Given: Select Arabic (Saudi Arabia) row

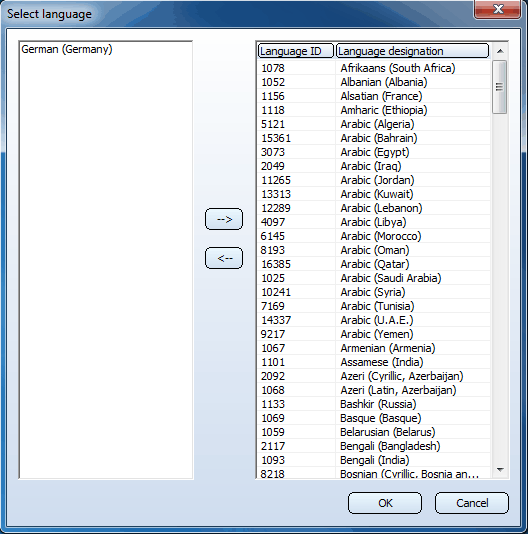Looking at the screenshot, I should click(374, 278).
